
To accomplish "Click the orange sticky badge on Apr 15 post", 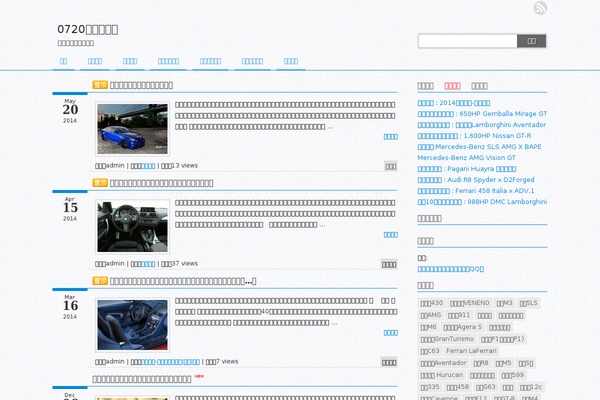I will click(x=100, y=183).
